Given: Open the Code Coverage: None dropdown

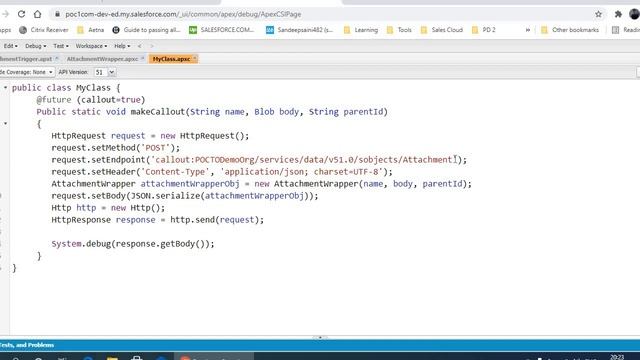Looking at the screenshot, I should 27,72.
